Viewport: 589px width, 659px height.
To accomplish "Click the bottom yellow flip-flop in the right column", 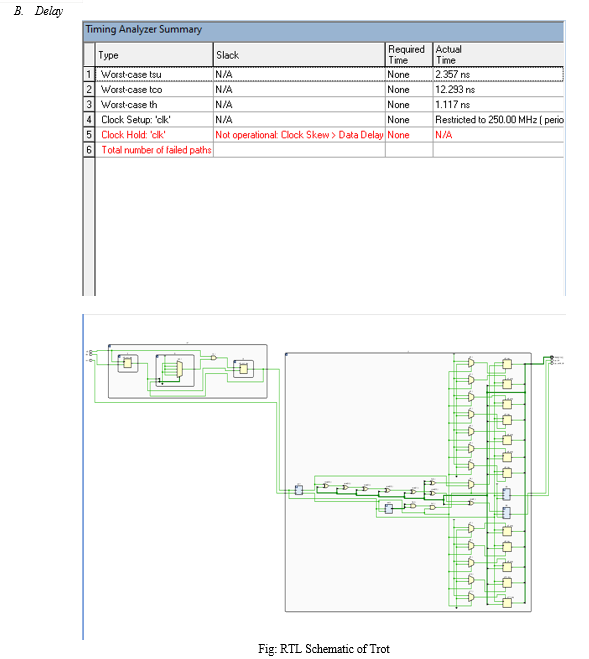I will [507, 602].
